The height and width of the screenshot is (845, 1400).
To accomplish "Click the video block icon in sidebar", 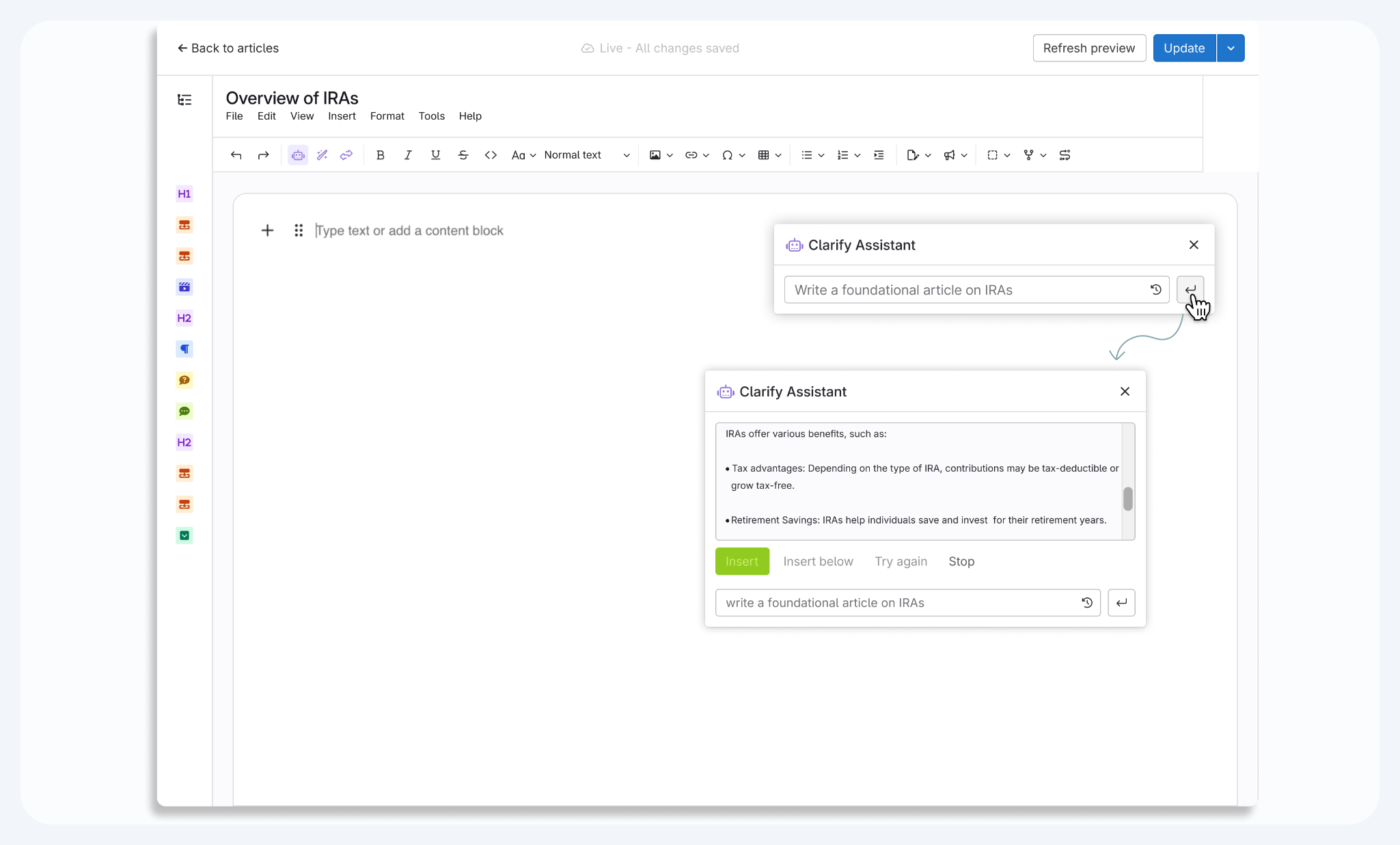I will [x=184, y=287].
